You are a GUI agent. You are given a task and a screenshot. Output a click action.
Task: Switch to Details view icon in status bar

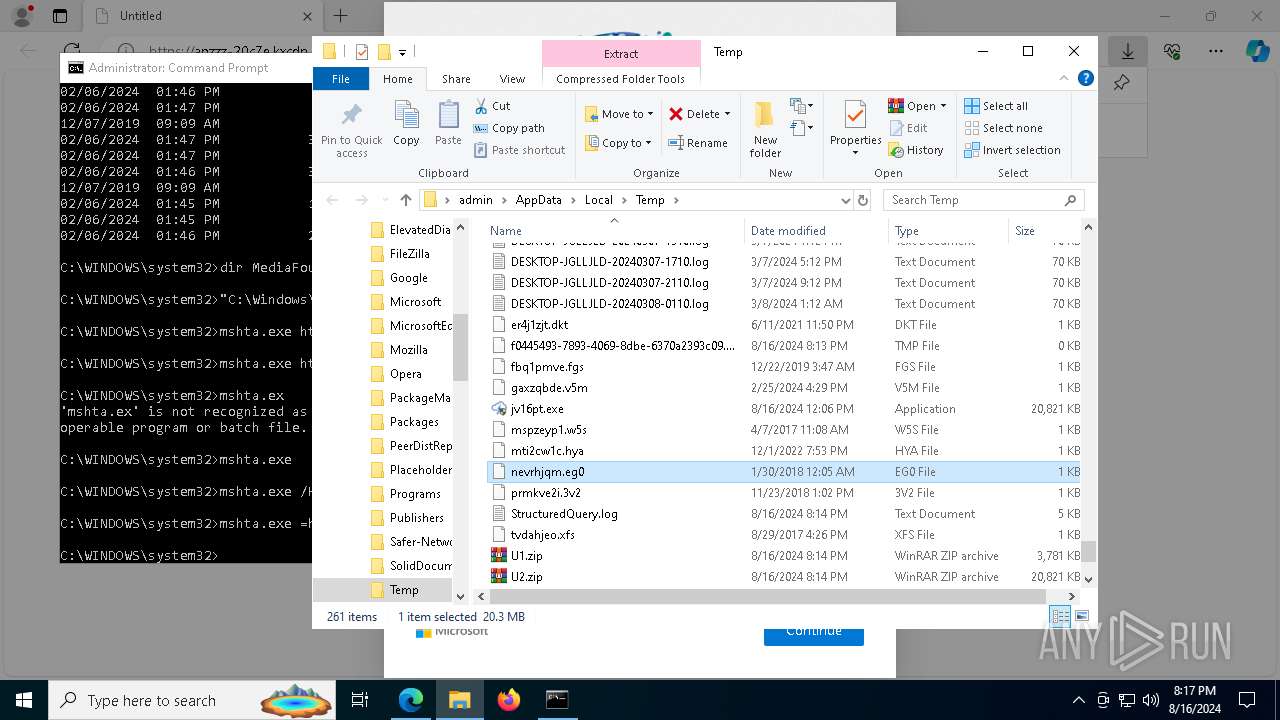pos(1060,617)
